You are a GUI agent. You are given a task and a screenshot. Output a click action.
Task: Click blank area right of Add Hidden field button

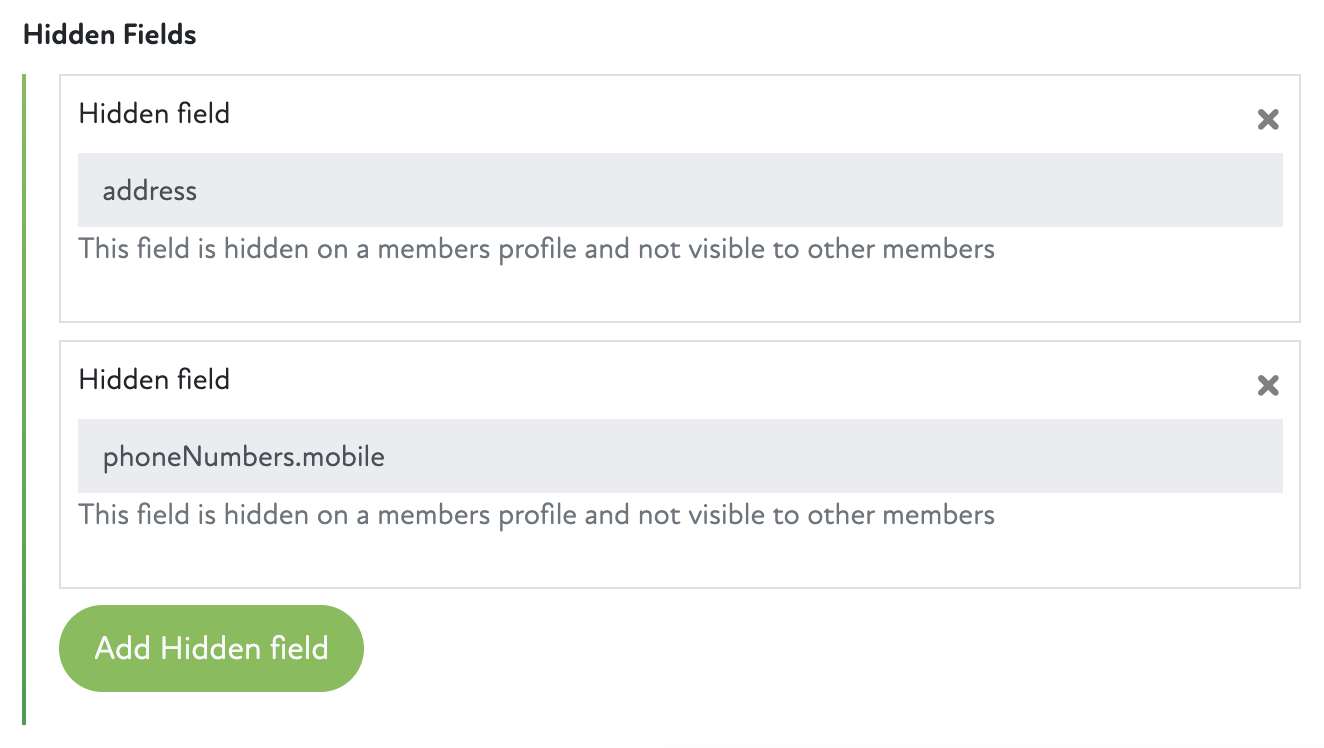click(x=800, y=648)
